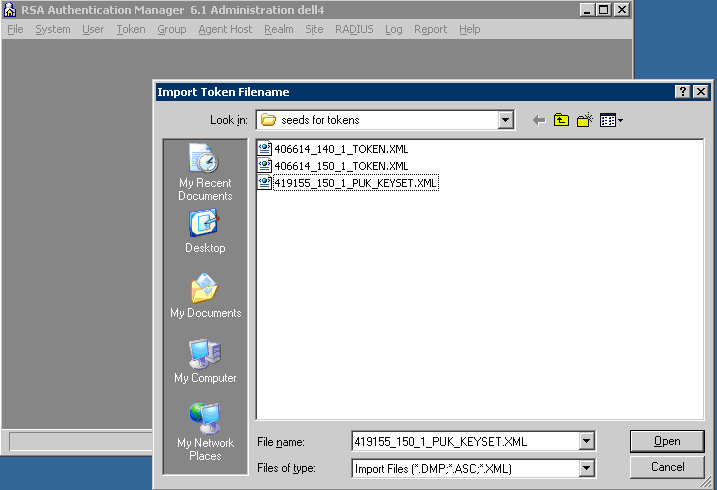Expand the Look in folder dropdown

pyautogui.click(x=505, y=120)
